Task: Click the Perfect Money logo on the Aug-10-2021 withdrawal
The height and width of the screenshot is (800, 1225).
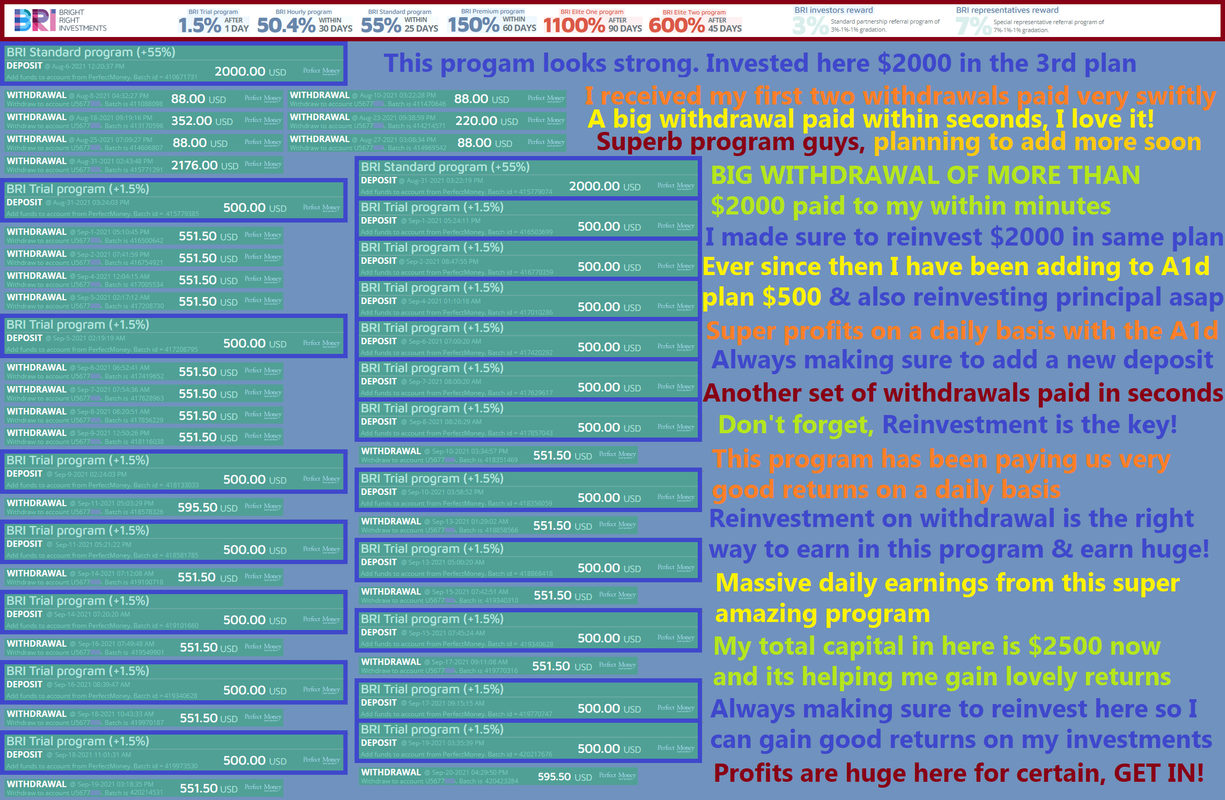Action: click(546, 99)
